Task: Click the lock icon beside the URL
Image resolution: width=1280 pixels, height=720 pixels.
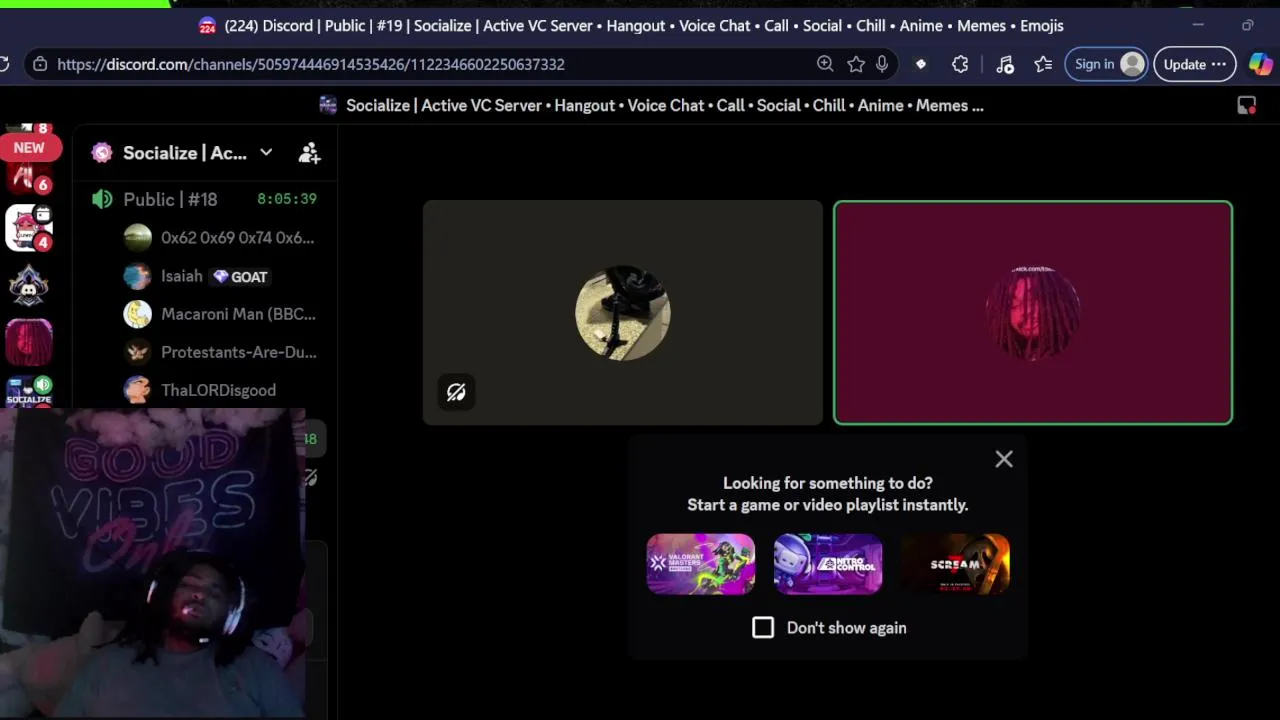Action: click(39, 64)
